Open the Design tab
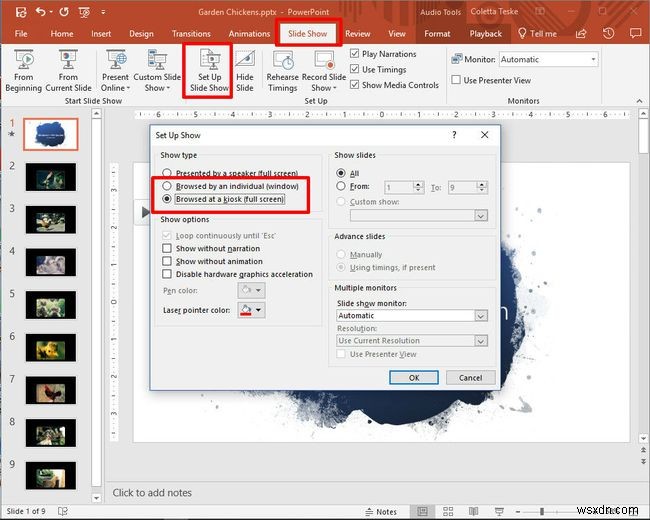The image size is (650, 520). pos(141,34)
